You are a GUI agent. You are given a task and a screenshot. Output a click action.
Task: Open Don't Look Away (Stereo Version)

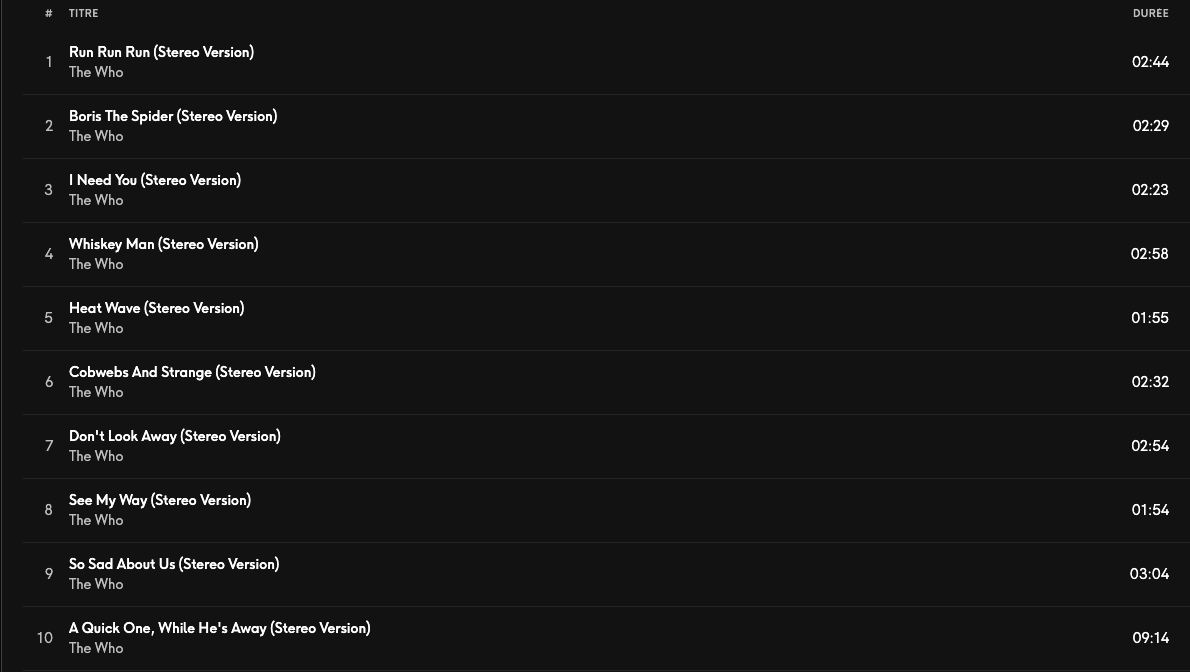pos(175,436)
